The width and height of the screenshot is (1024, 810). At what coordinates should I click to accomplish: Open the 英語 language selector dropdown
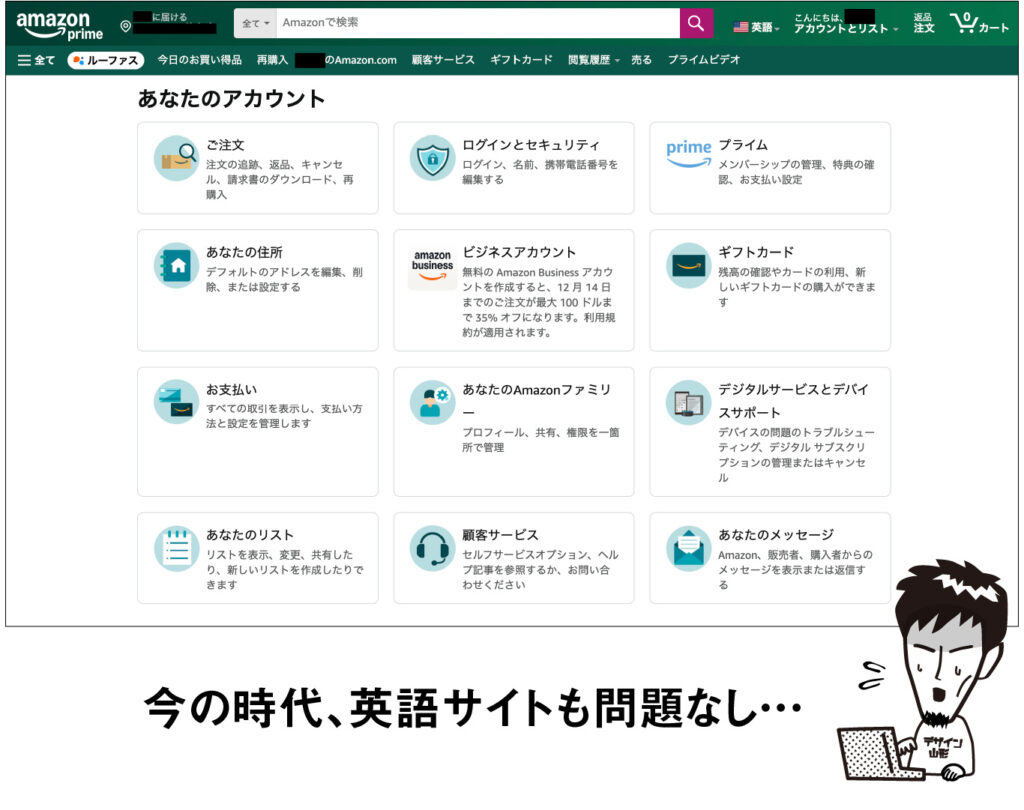[x=756, y=27]
